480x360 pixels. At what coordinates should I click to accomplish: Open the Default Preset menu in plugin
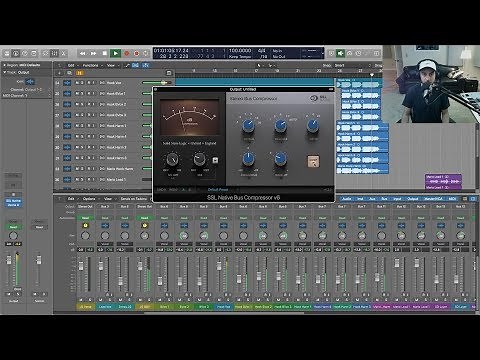218,190
